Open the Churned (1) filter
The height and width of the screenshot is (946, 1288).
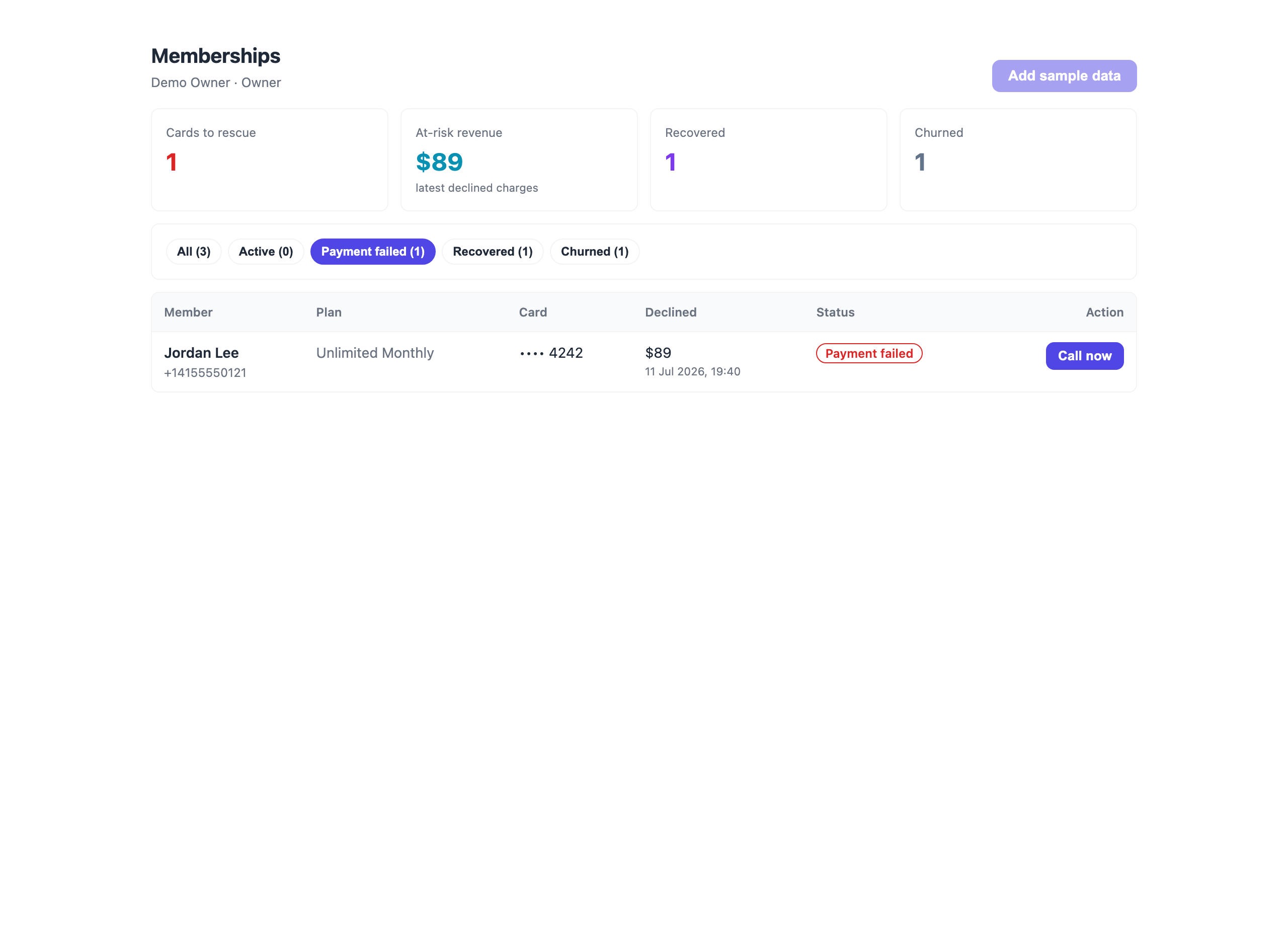pos(594,252)
